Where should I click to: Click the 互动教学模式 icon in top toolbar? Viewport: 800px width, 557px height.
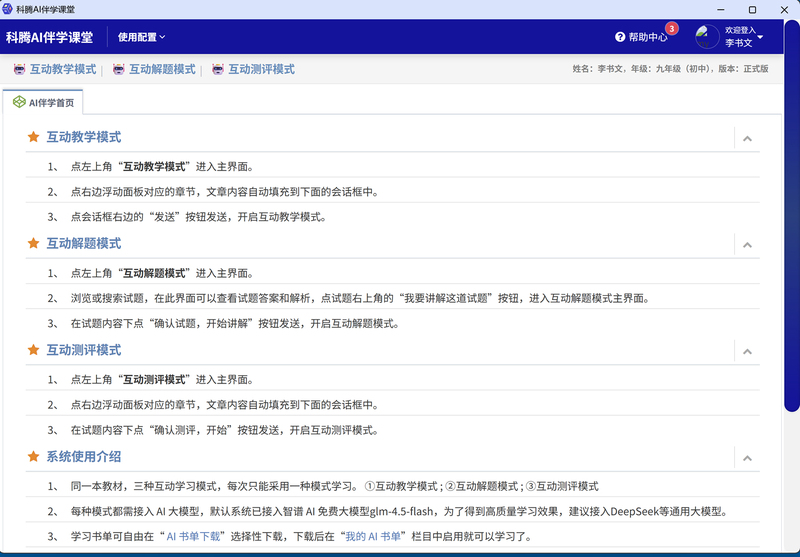coord(19,70)
